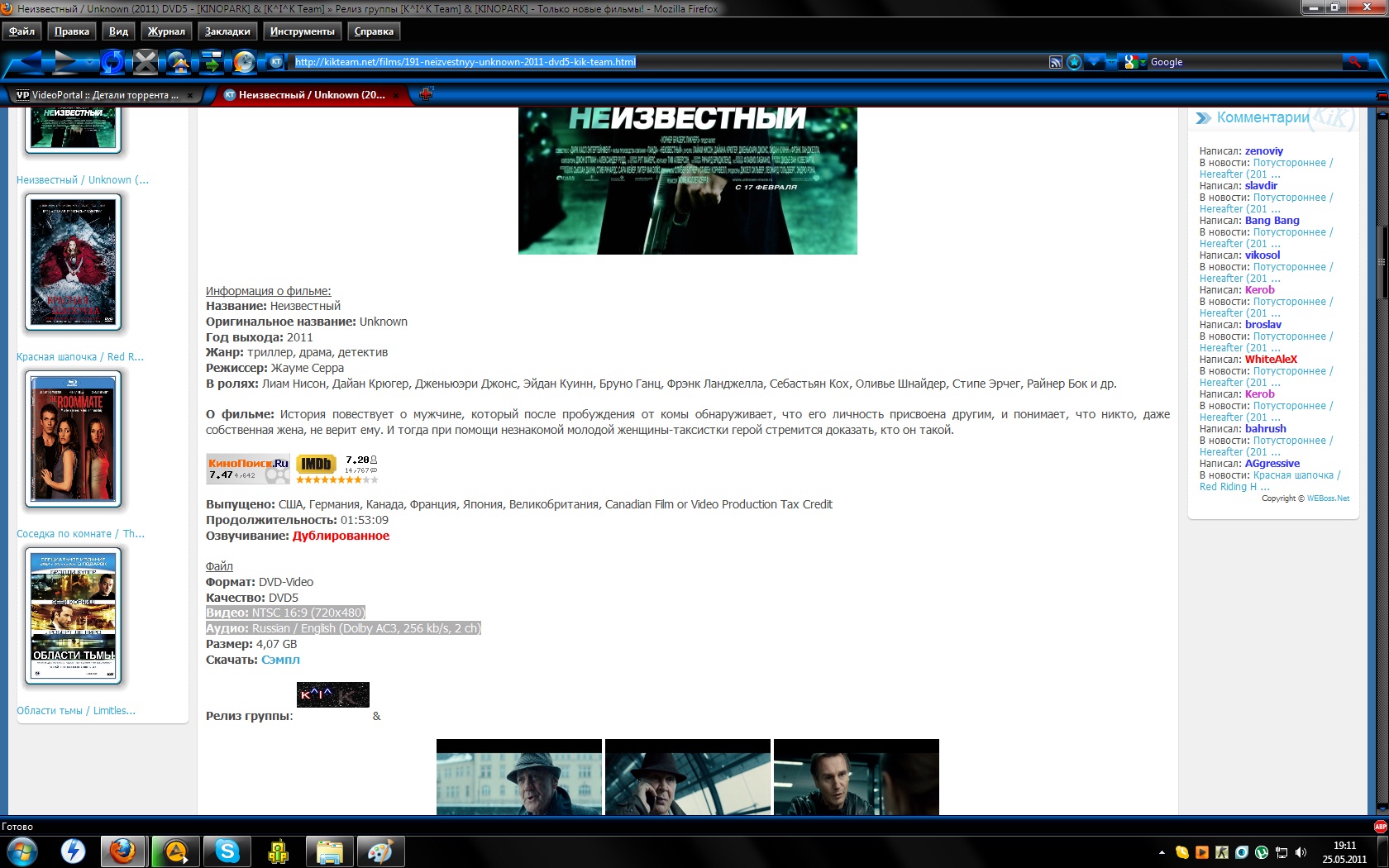This screenshot has width=1389, height=868.
Task: Open Windows Explorer folder taskbar icon
Action: (x=330, y=851)
